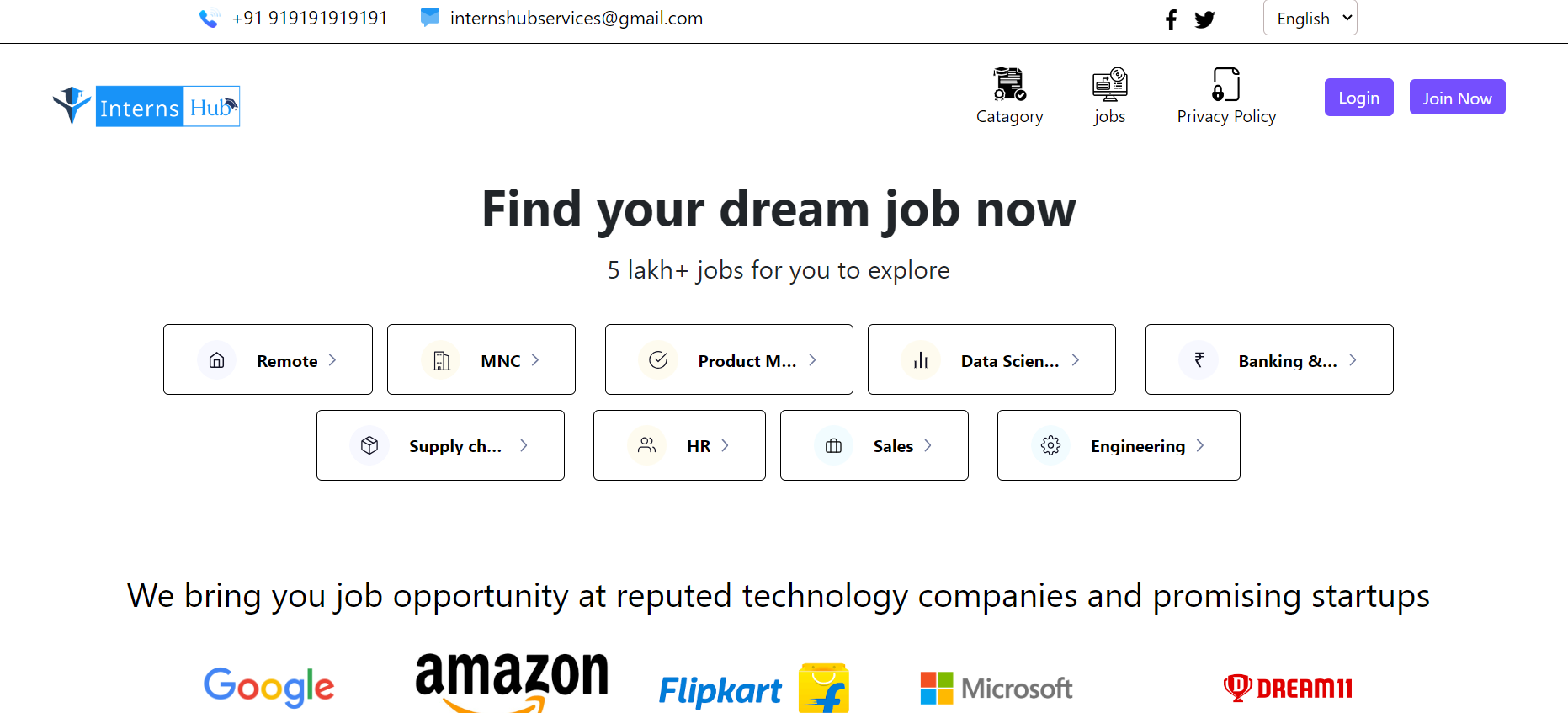Click the Interns Hub logo

146,106
